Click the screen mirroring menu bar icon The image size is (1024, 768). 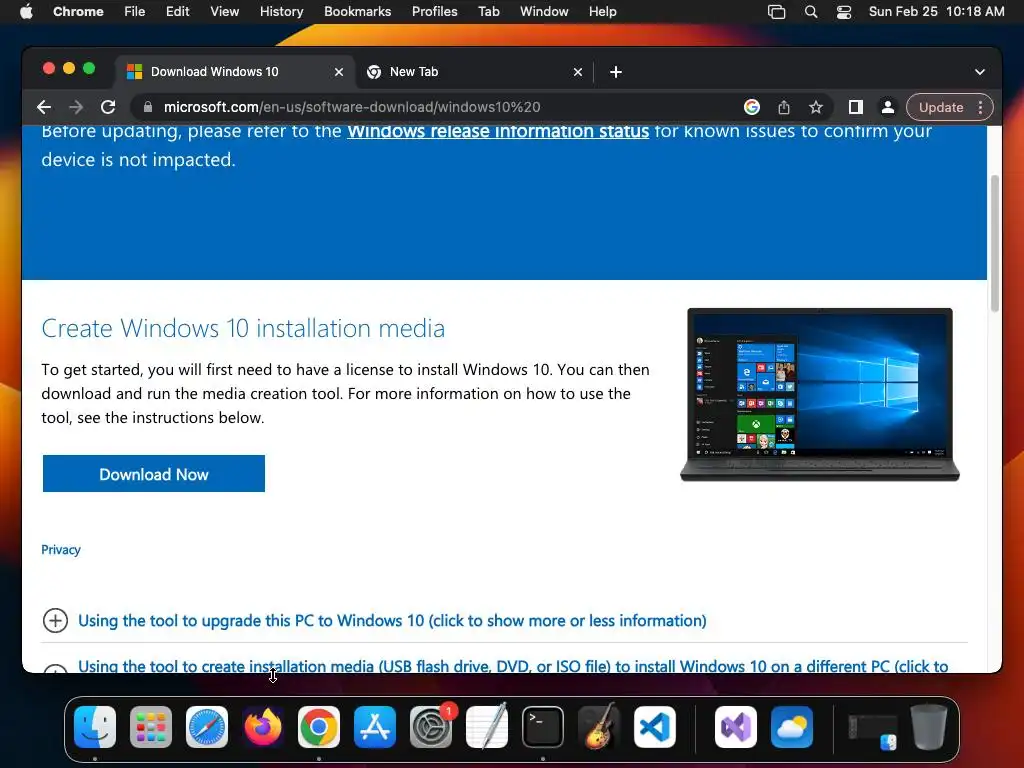click(x=776, y=12)
